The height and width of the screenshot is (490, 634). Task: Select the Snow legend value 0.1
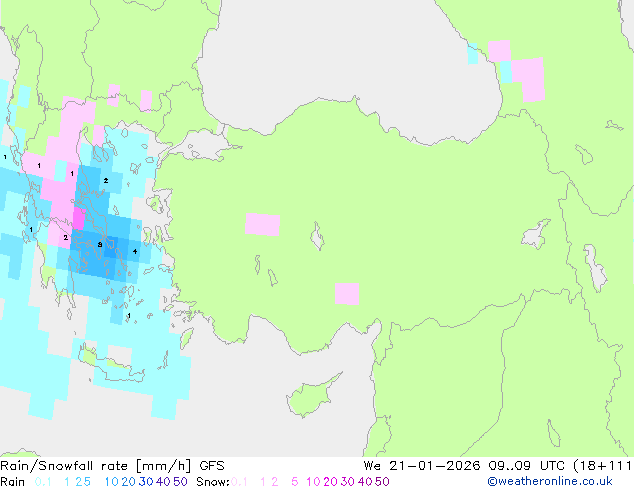(239, 482)
